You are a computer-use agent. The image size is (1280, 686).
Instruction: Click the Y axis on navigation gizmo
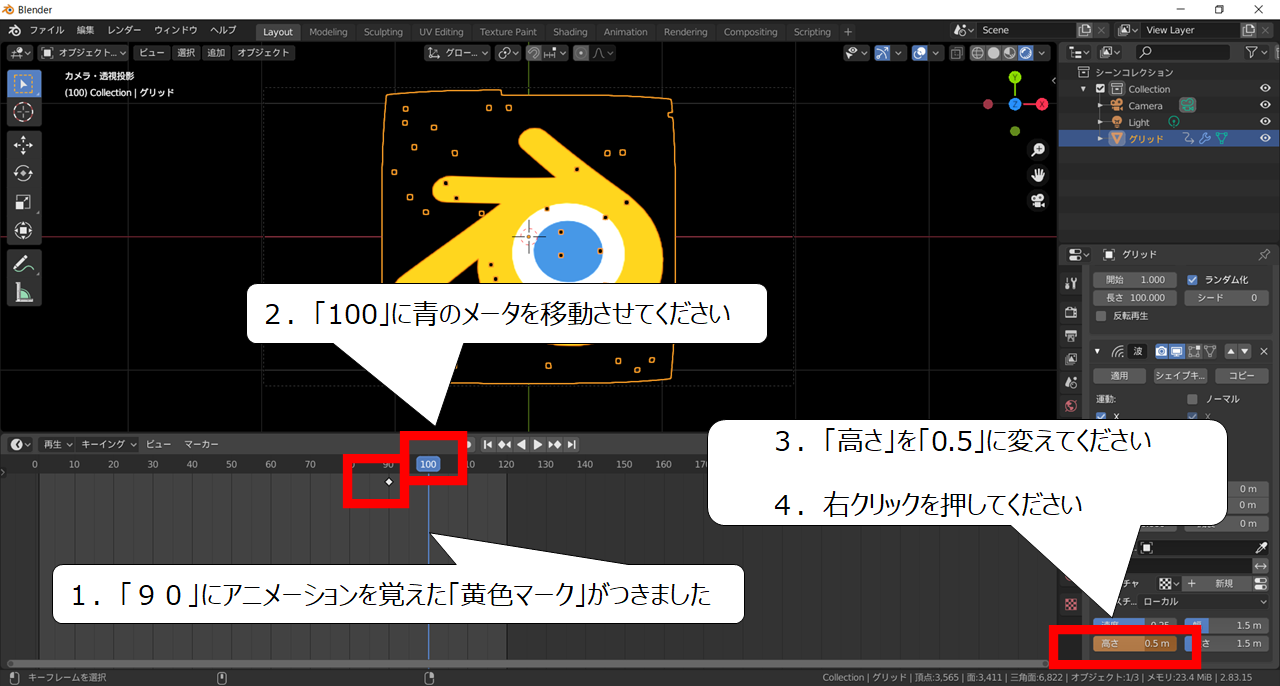1015,77
